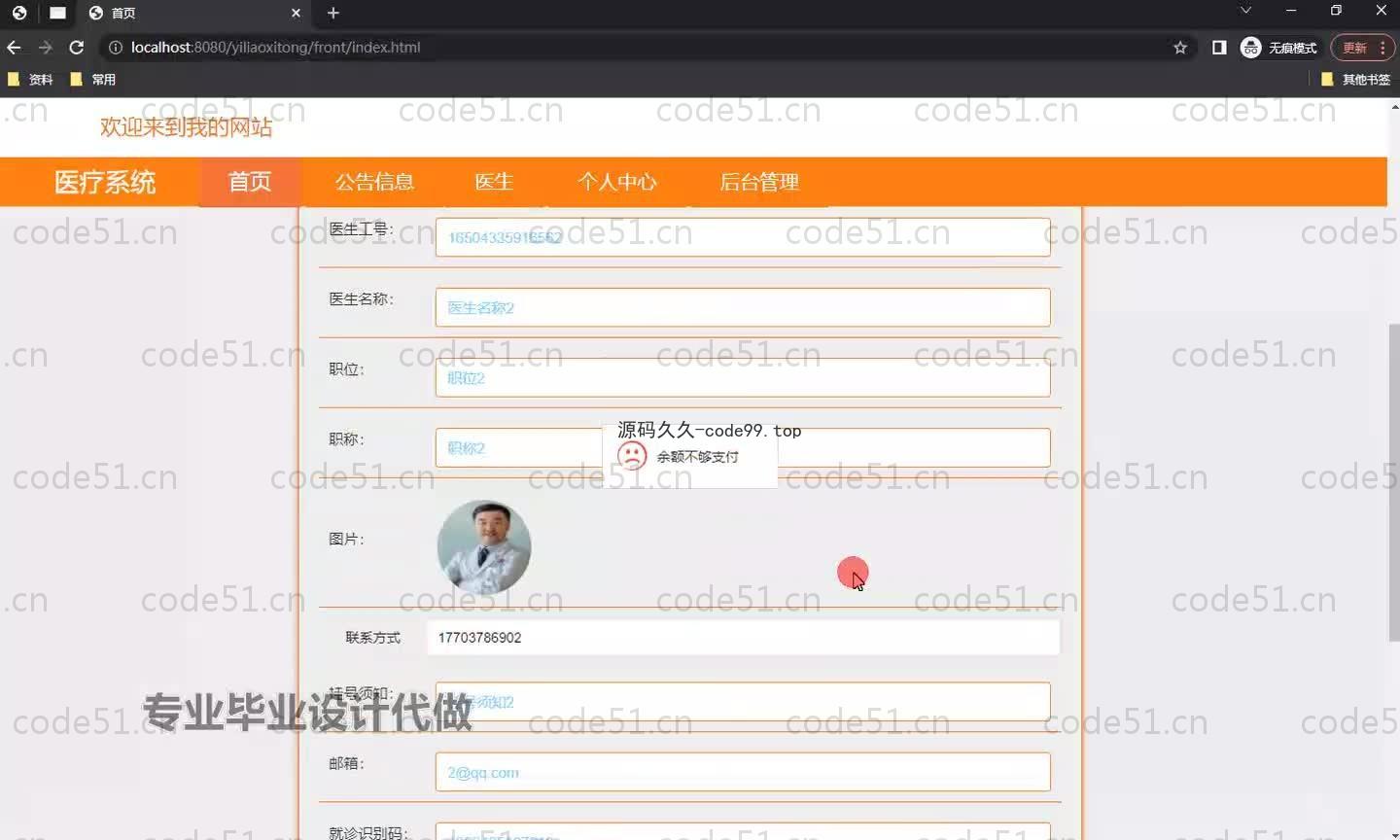Open incognito mode profile indicator
This screenshot has height=840, width=1400.
[1278, 47]
